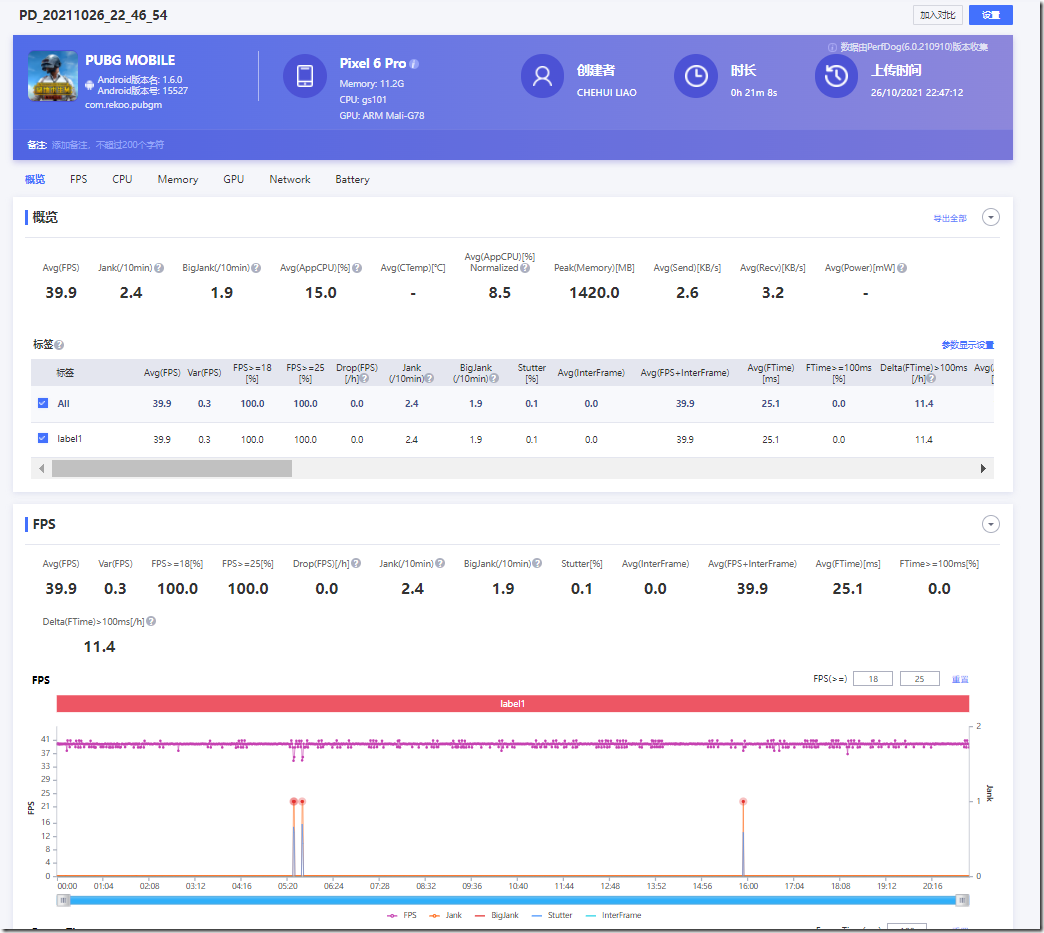Viewport: 1044px width, 933px height.
Task: Collapse the 概览 overview section
Action: coord(990,218)
